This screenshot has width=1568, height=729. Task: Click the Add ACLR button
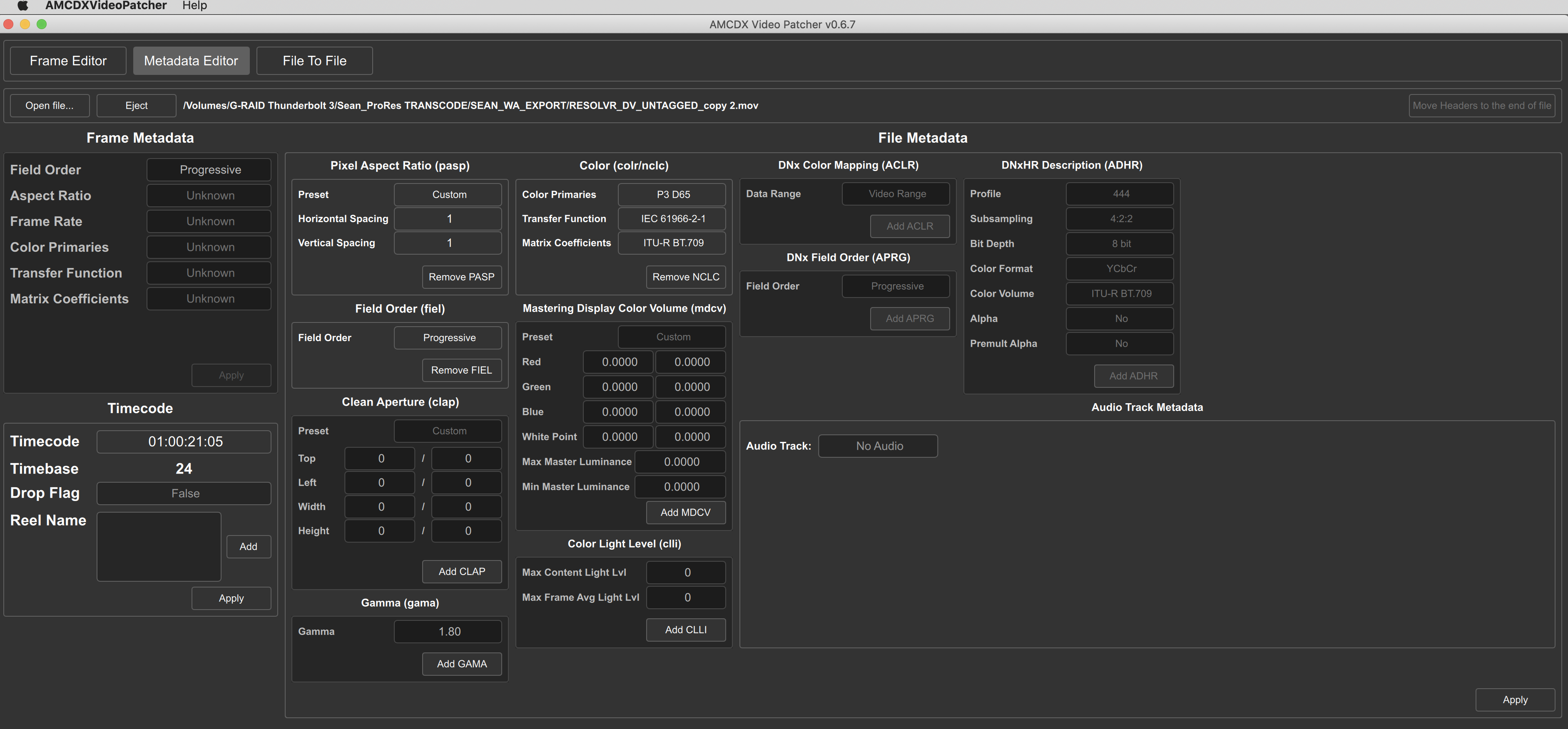click(x=910, y=226)
